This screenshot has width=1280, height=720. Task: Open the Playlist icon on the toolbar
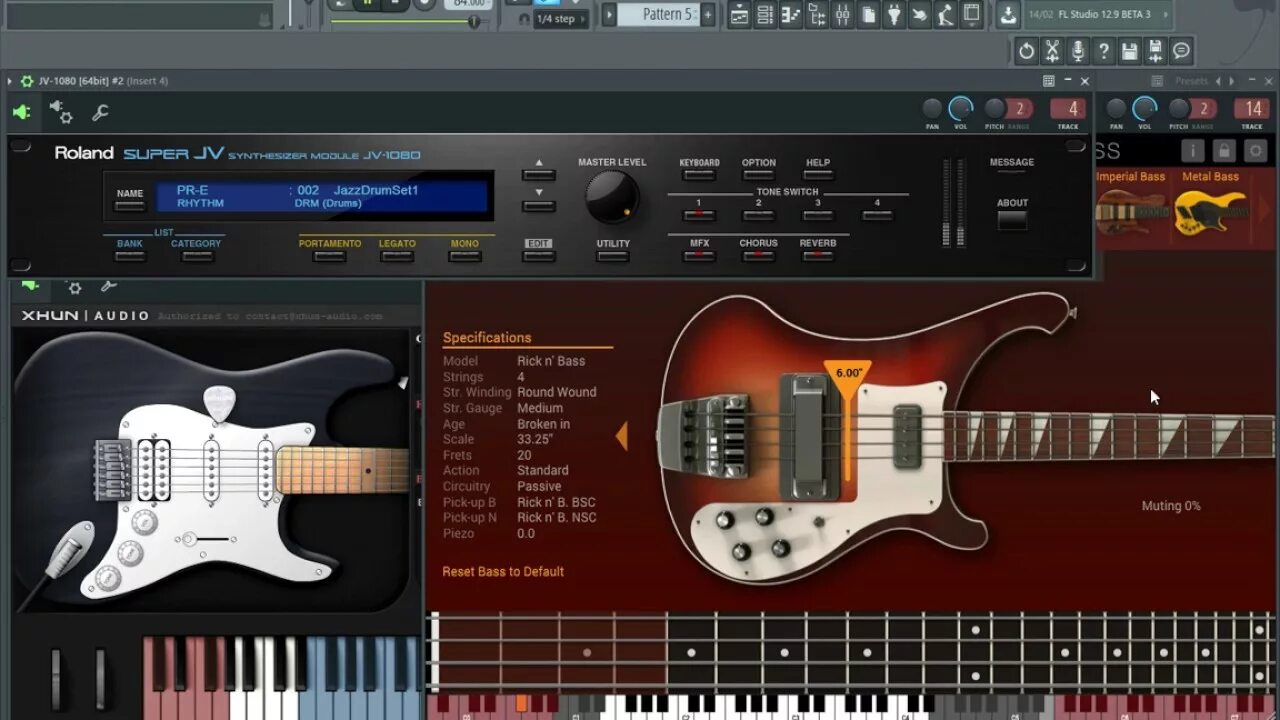pos(738,15)
